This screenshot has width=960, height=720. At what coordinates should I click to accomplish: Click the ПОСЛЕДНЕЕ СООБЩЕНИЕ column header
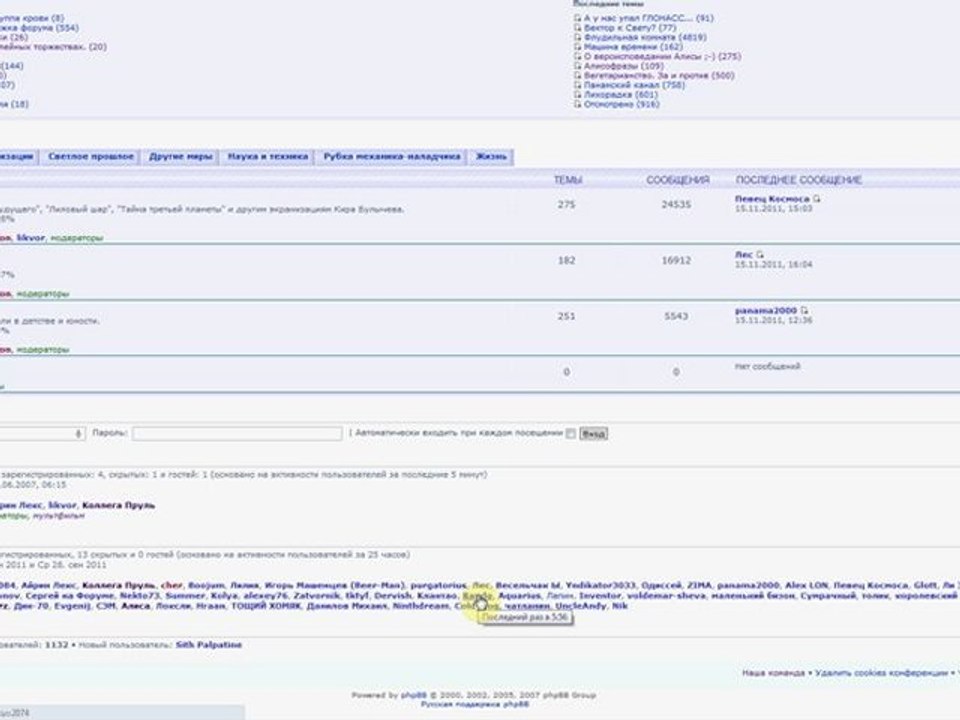pos(798,180)
